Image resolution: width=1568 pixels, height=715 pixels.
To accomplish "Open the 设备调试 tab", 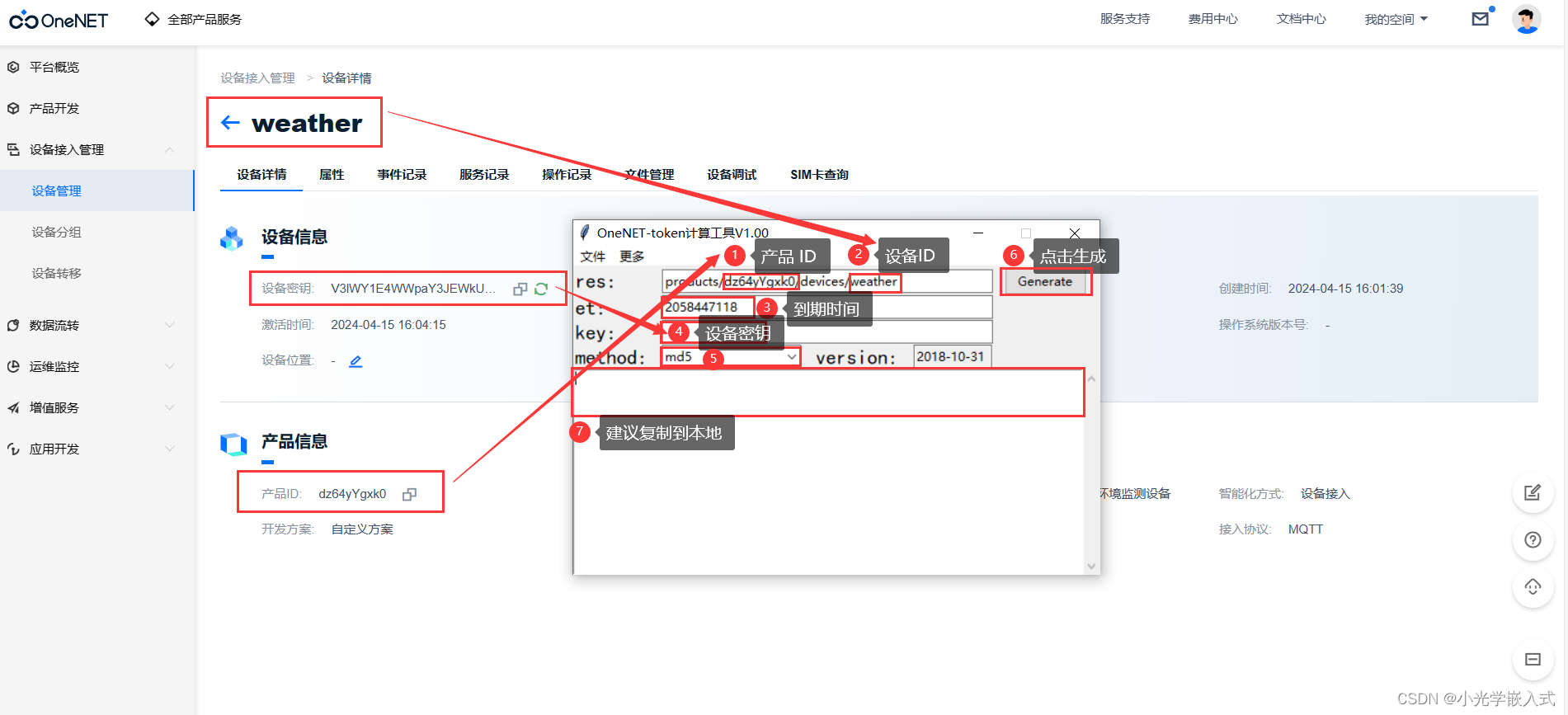I will tap(732, 174).
